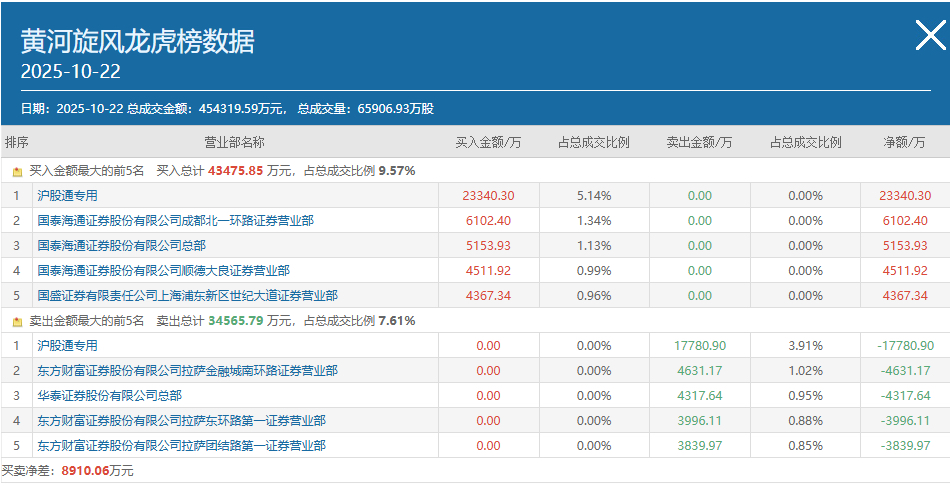Click the 买入金额/万 column header
This screenshot has height=487, width=950.
point(488,142)
